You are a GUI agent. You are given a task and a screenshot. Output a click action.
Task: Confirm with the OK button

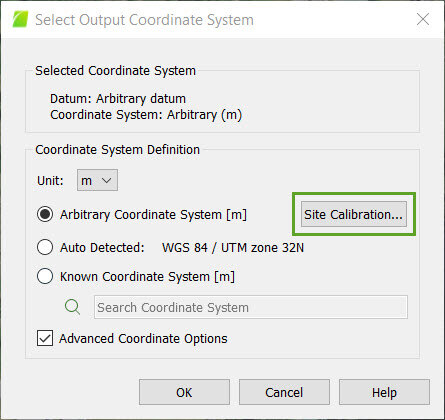coord(184,392)
